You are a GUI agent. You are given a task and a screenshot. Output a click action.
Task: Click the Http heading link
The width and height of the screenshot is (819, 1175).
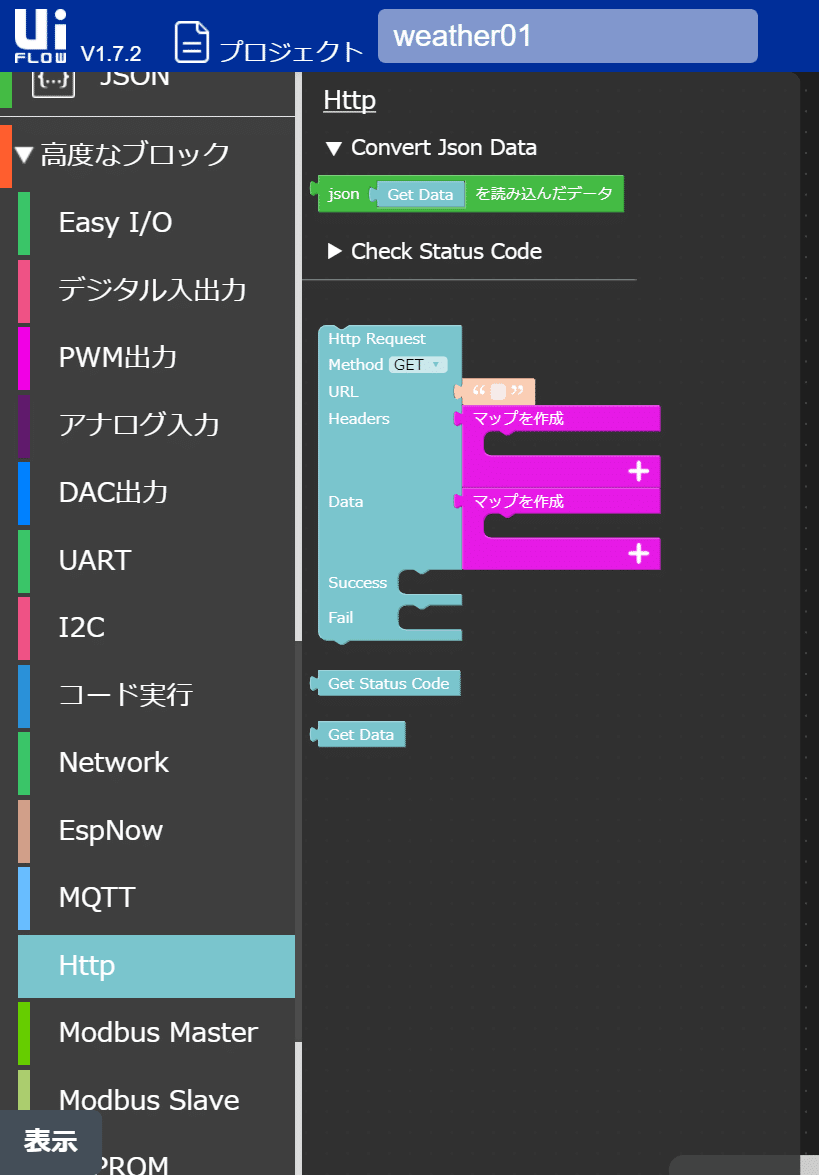[349, 100]
